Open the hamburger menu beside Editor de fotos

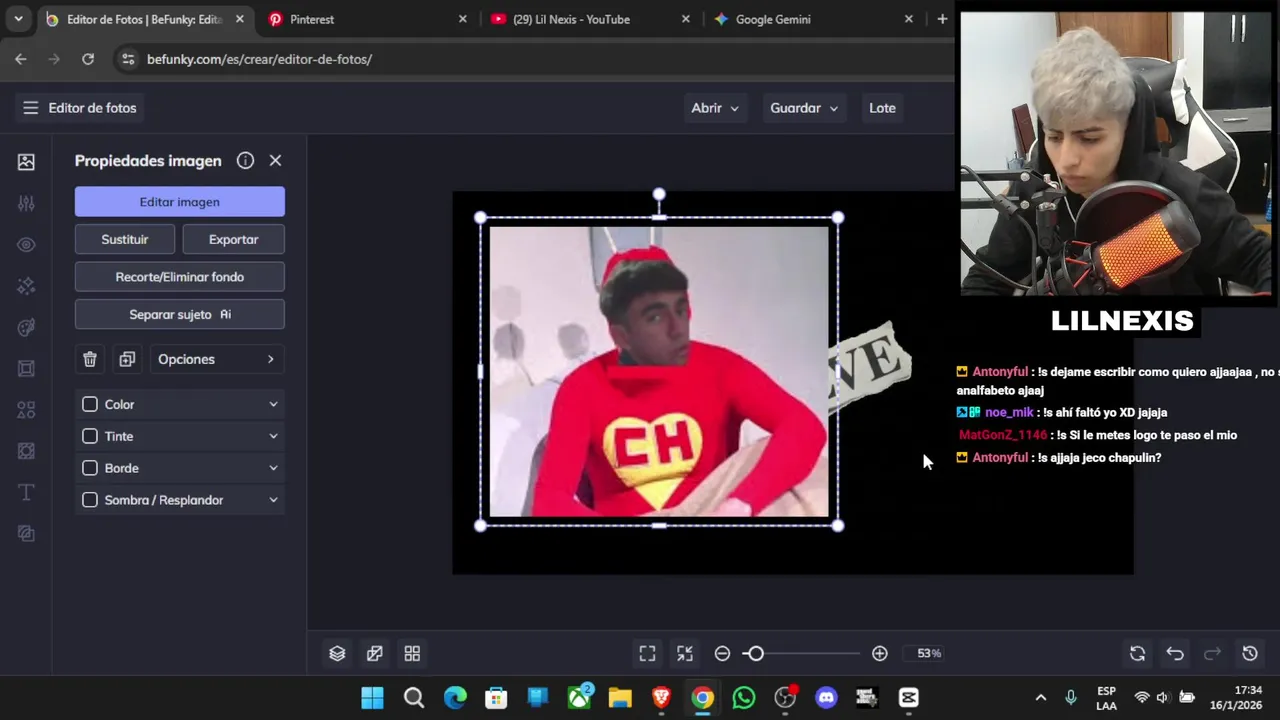30,108
